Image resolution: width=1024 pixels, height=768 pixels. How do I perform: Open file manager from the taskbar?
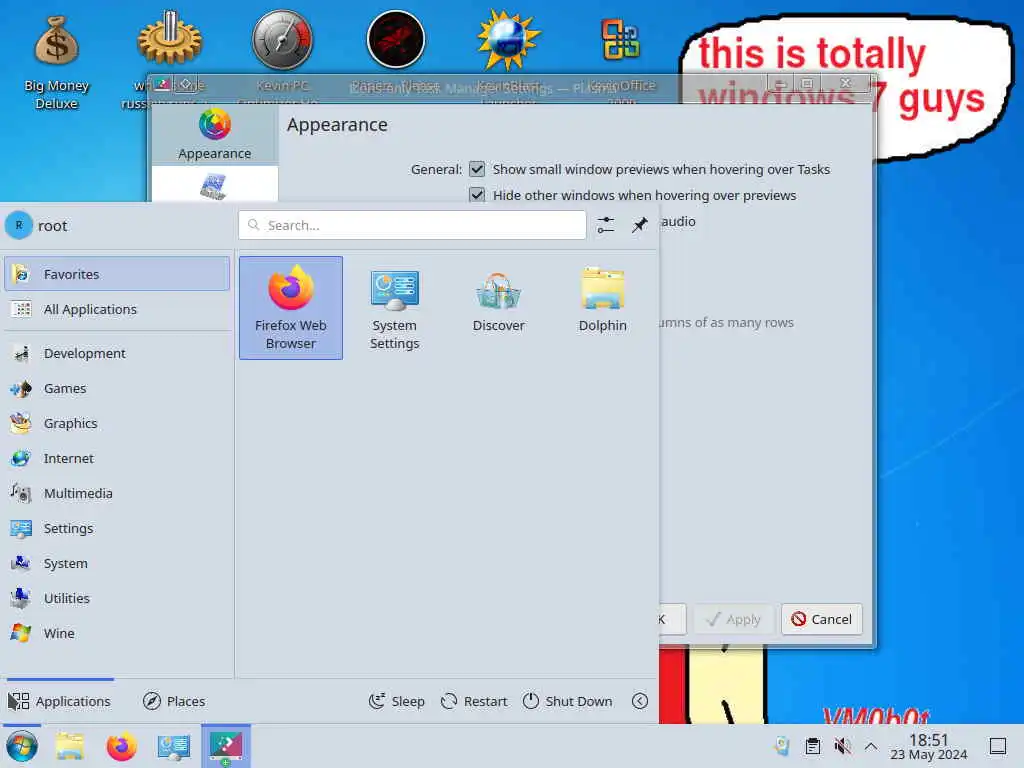pos(70,746)
